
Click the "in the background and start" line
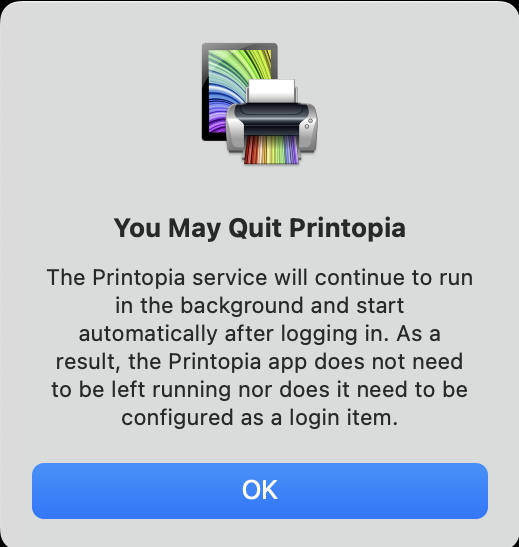(x=260, y=306)
